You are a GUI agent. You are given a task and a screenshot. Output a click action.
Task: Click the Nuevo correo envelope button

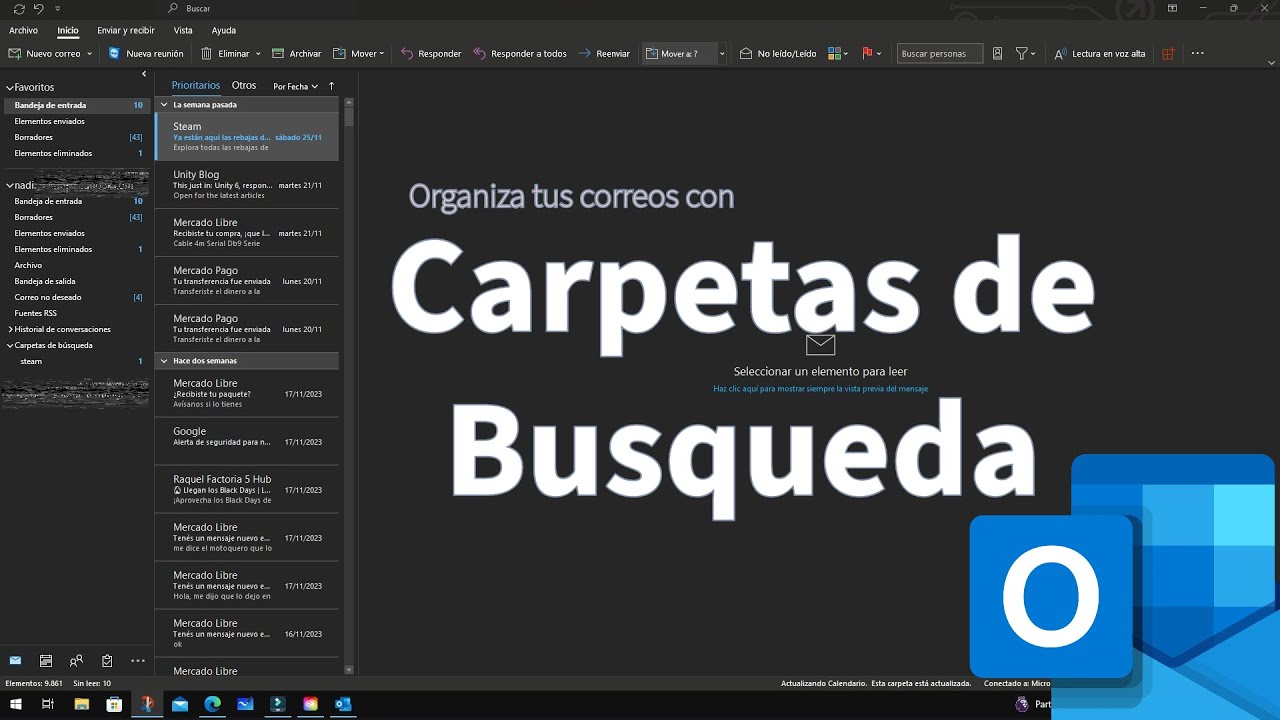point(44,54)
